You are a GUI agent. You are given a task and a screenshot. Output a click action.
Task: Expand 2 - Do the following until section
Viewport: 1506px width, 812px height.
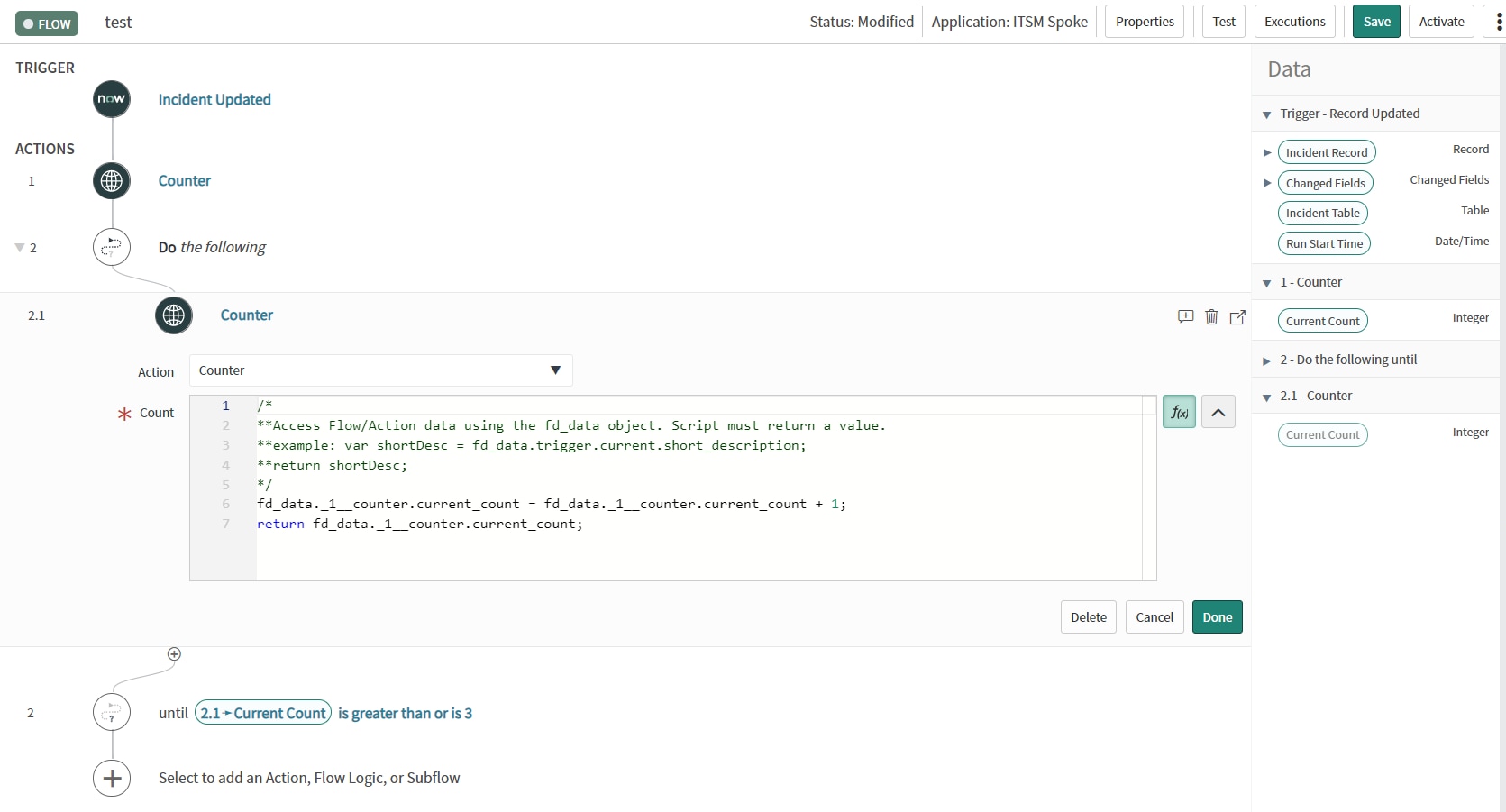click(1266, 360)
